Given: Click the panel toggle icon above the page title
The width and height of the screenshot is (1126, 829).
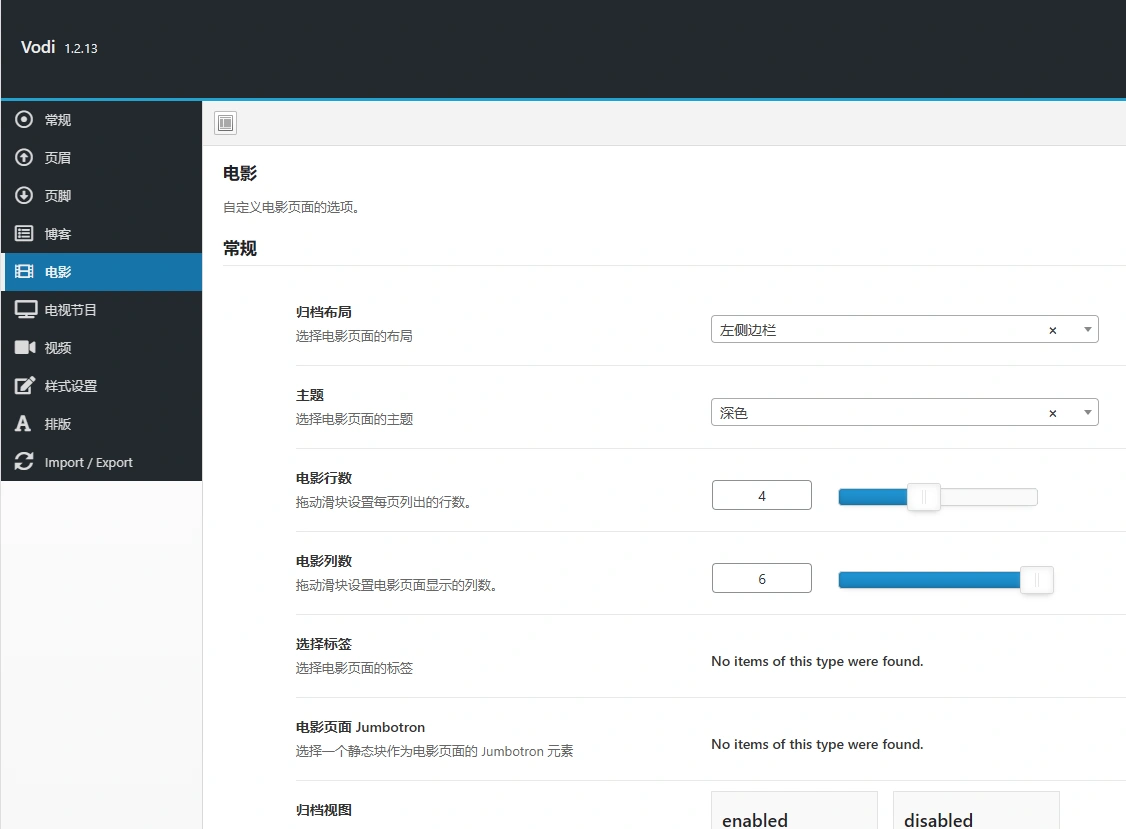Looking at the screenshot, I should tap(225, 122).
